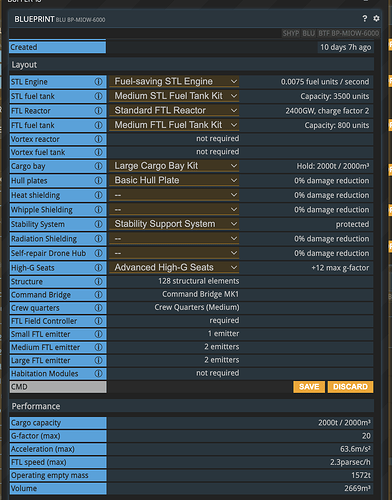Open the blueprint help question mark

(x=365, y=19)
